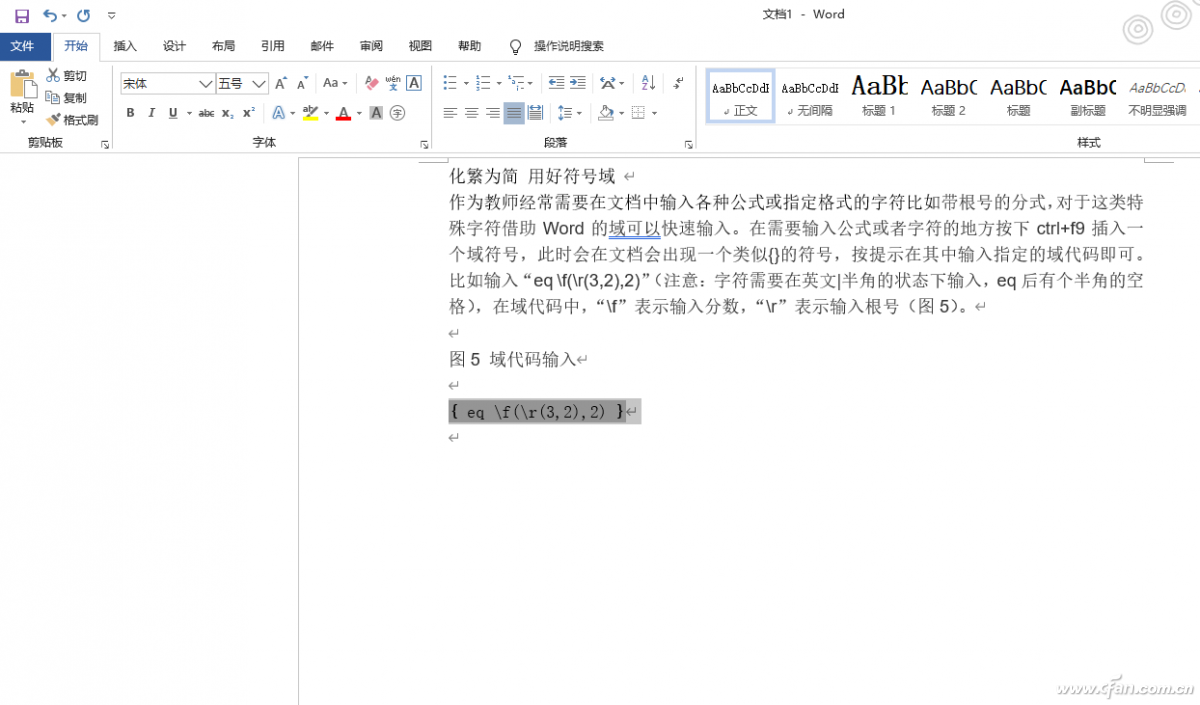Open the 字体 font dialog launcher

tap(424, 145)
